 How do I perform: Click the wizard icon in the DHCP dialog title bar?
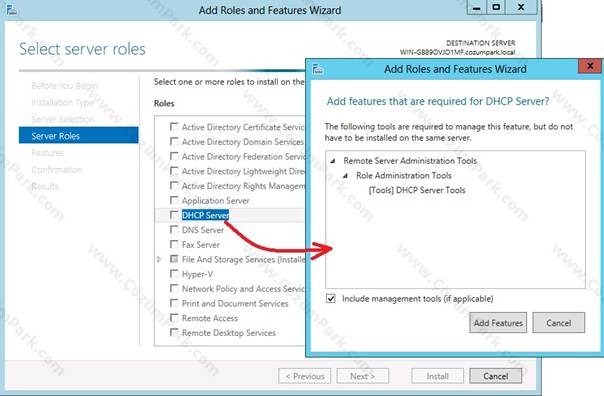tap(318, 69)
